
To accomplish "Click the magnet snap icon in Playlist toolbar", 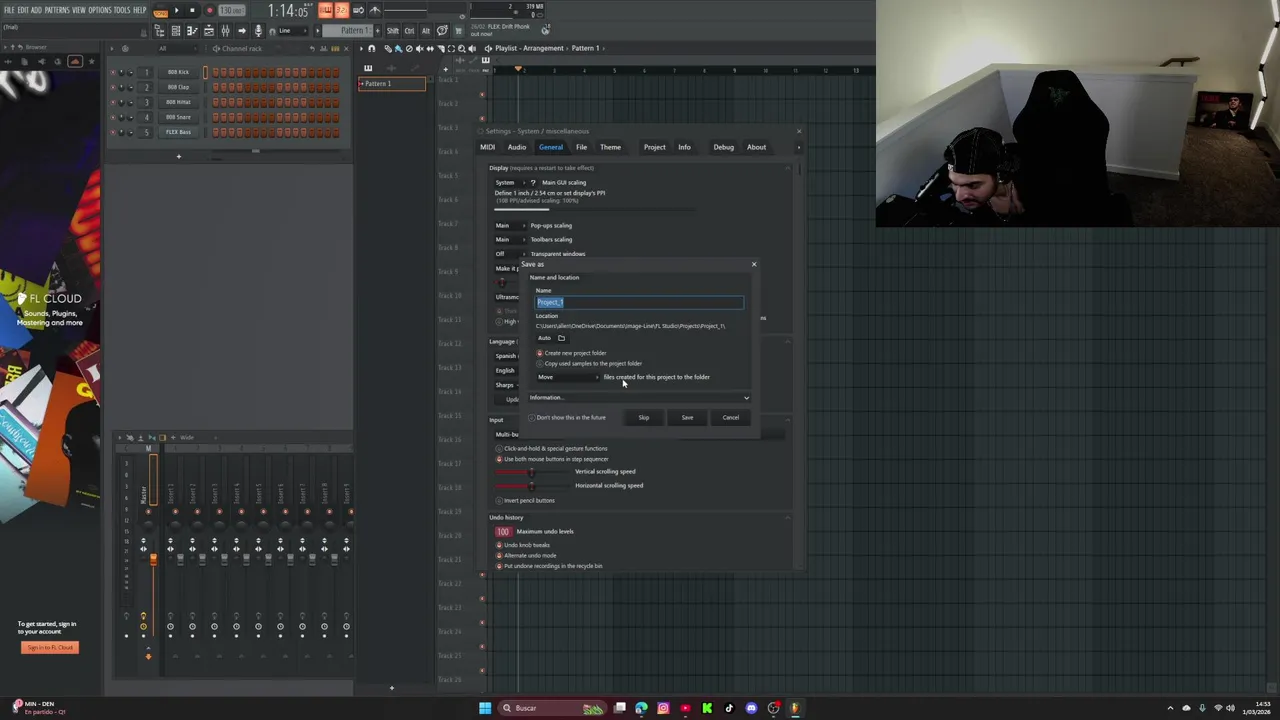I will click(x=372, y=48).
